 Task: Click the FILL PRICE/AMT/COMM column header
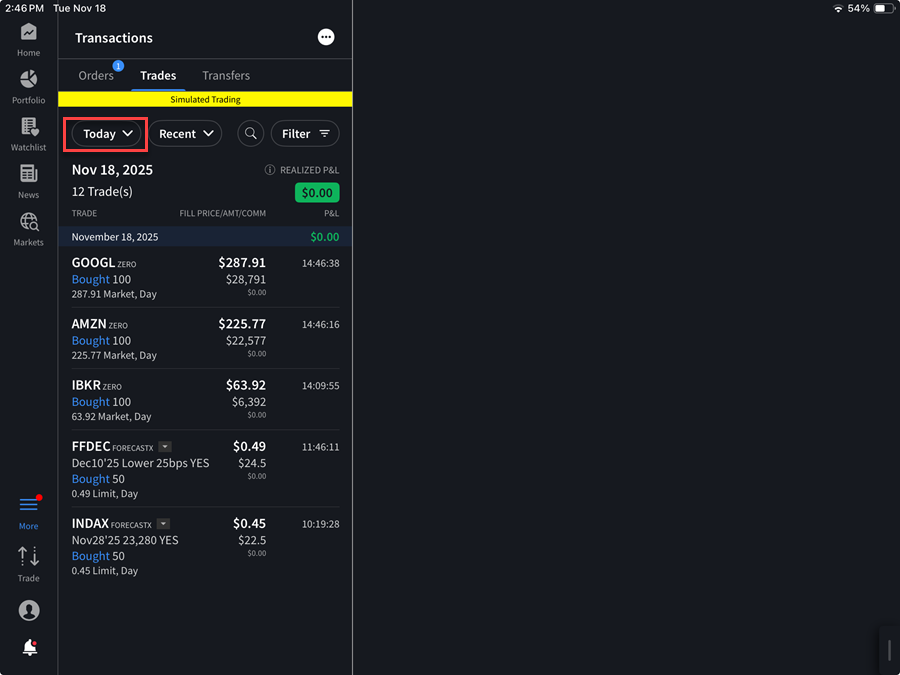pyautogui.click(x=222, y=214)
